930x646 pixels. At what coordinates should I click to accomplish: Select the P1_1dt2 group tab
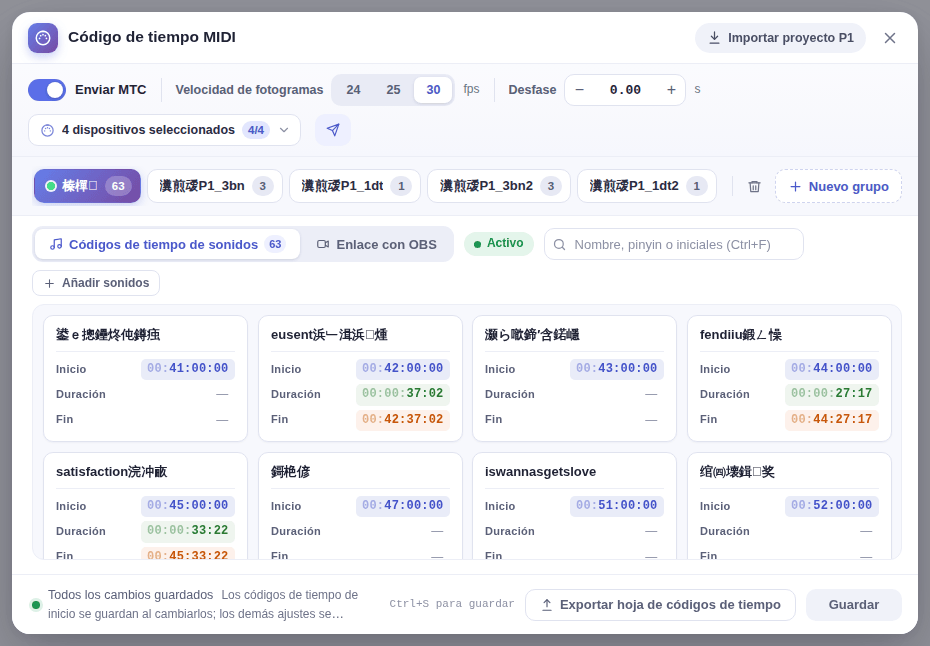pyautogui.click(x=646, y=186)
